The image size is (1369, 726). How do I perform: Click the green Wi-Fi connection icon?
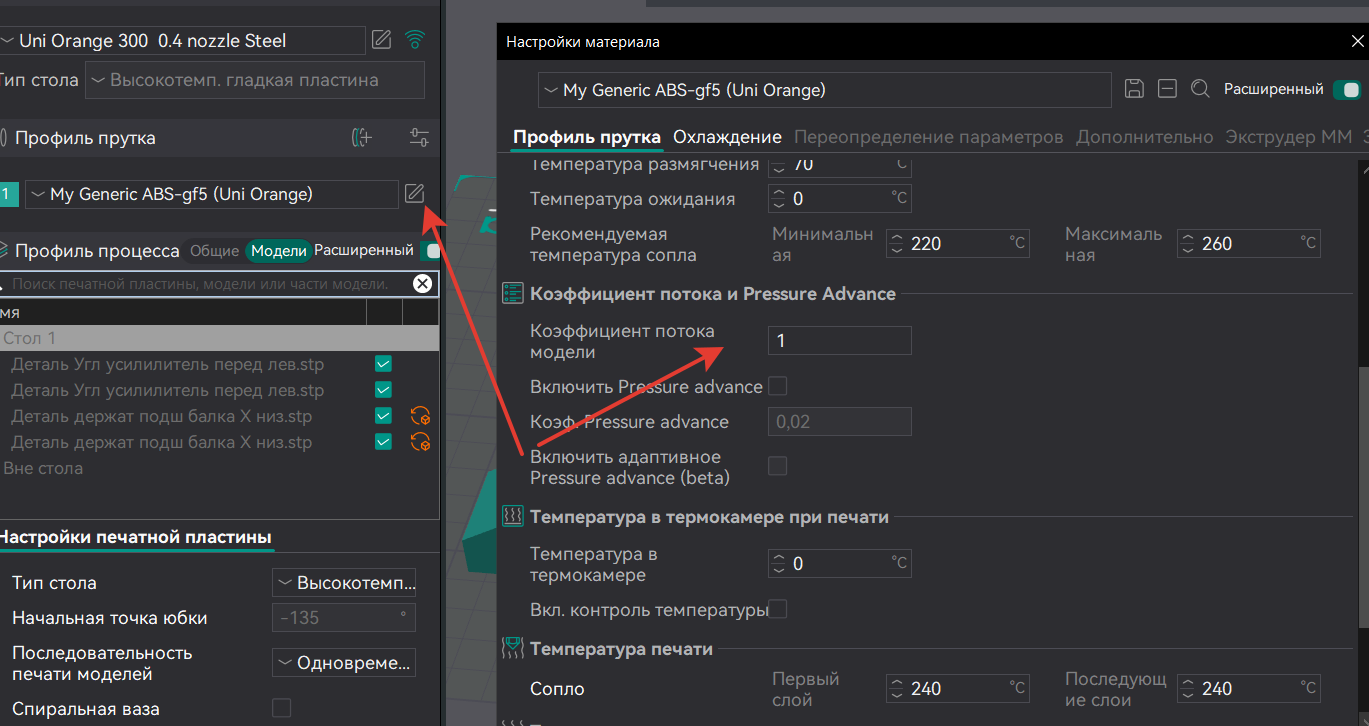click(414, 40)
